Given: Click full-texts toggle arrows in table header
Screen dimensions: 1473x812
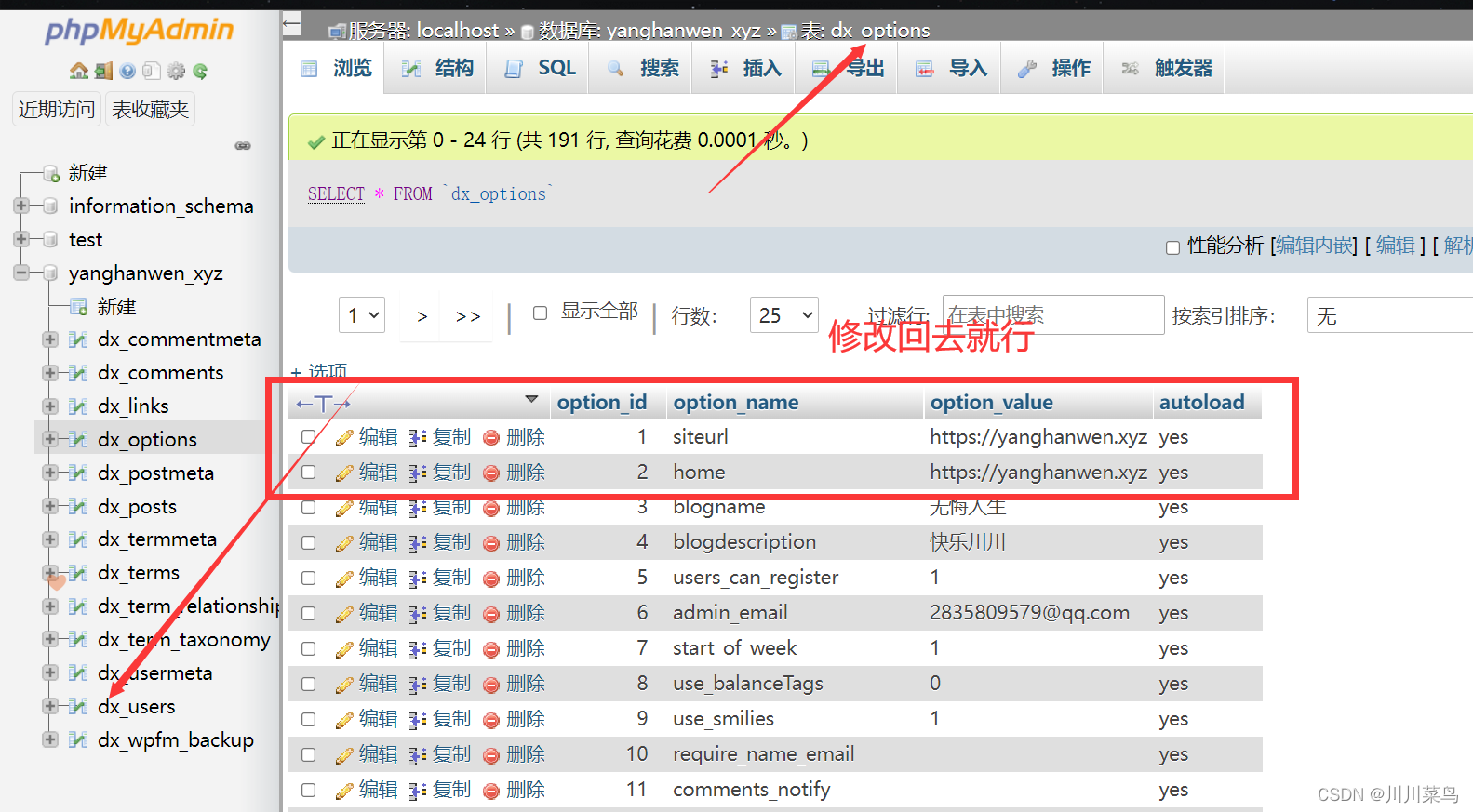Looking at the screenshot, I should [323, 404].
